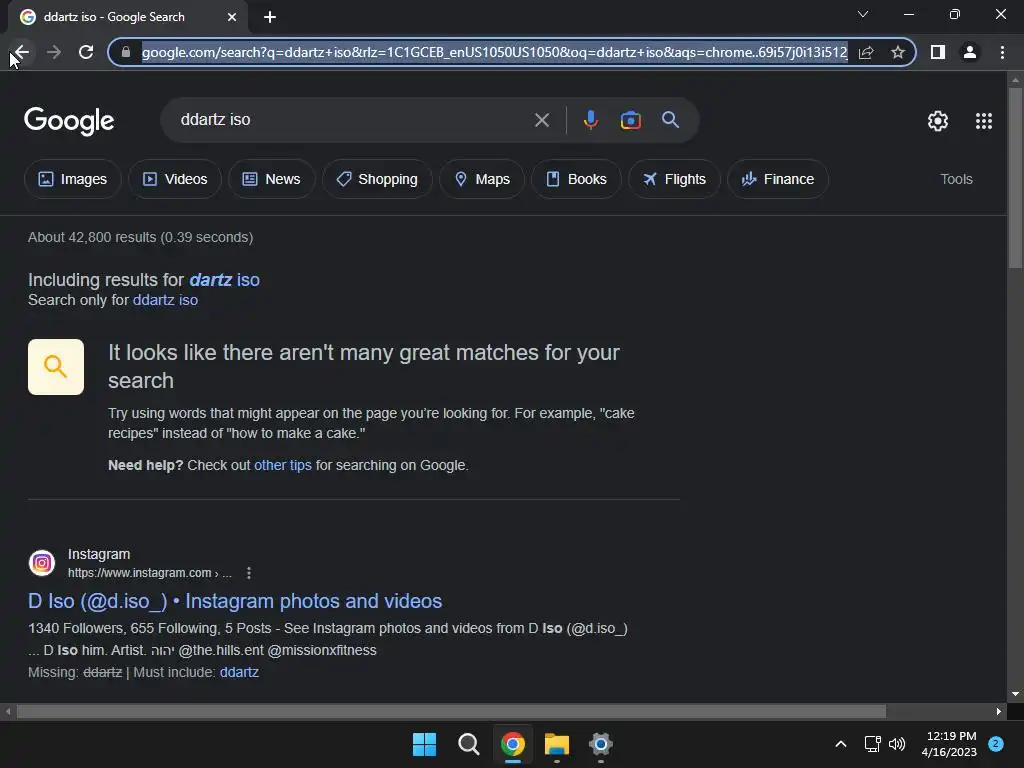1024x768 pixels.
Task: Click the Google logo
Action: pyautogui.click(x=69, y=120)
